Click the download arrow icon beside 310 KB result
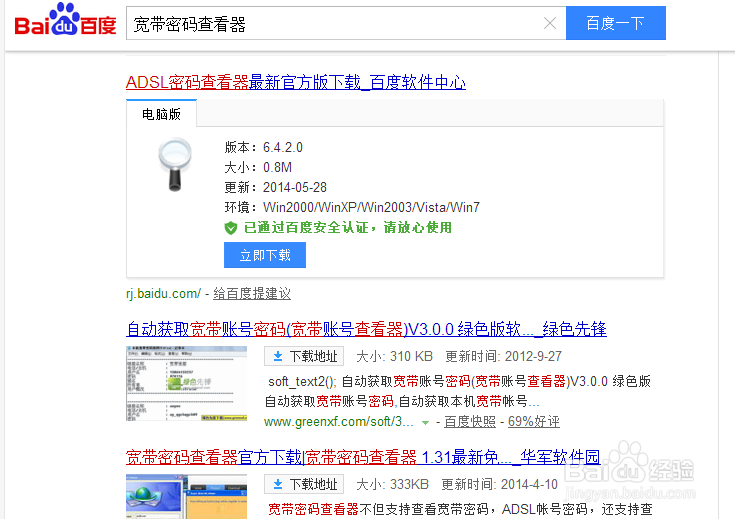The width and height of the screenshot is (735, 519). tap(278, 356)
